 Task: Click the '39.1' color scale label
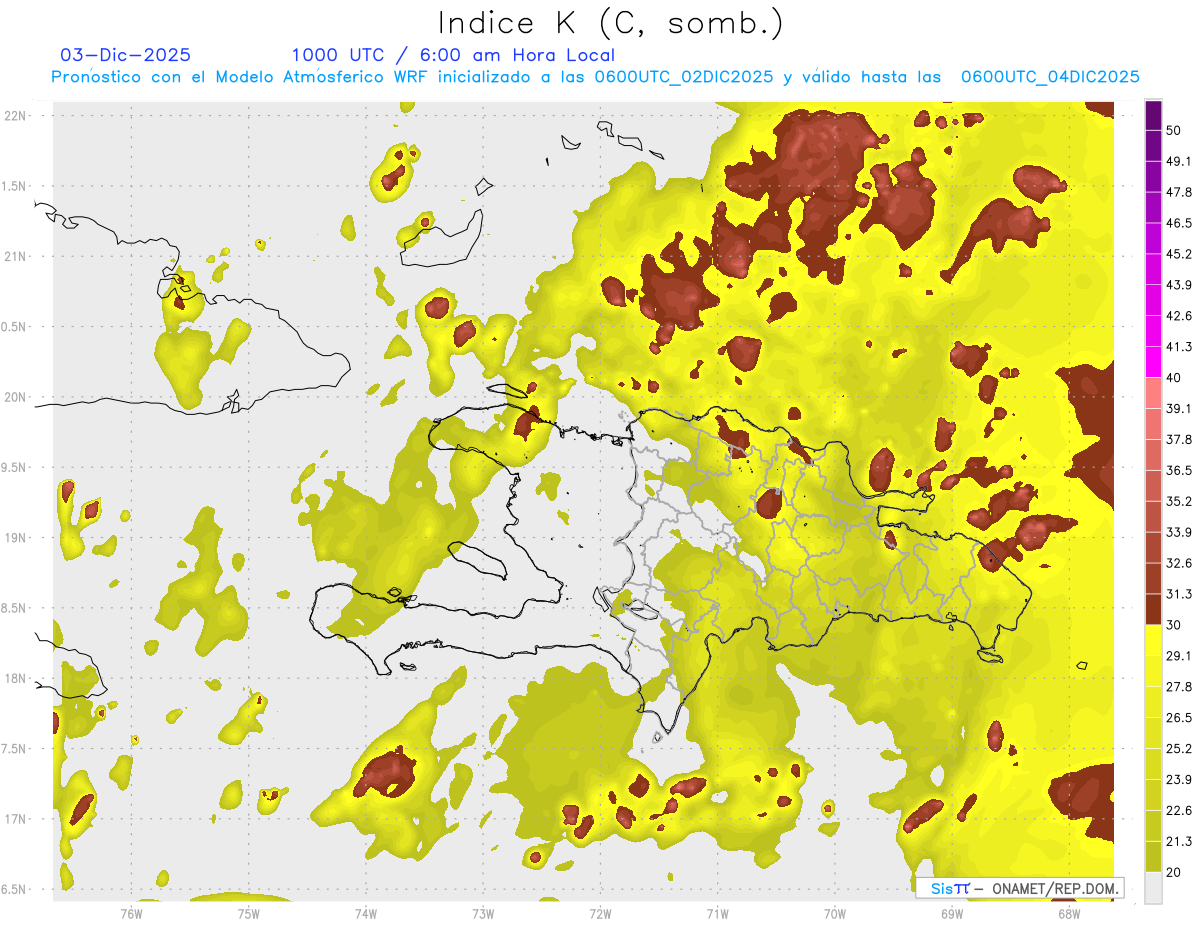[1178, 409]
